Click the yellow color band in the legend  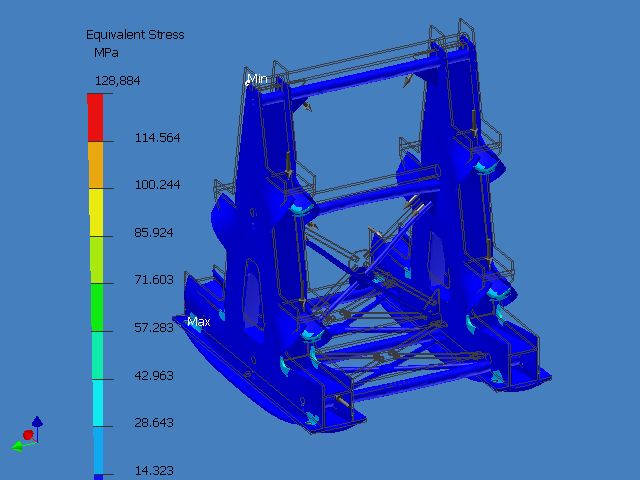coord(96,212)
